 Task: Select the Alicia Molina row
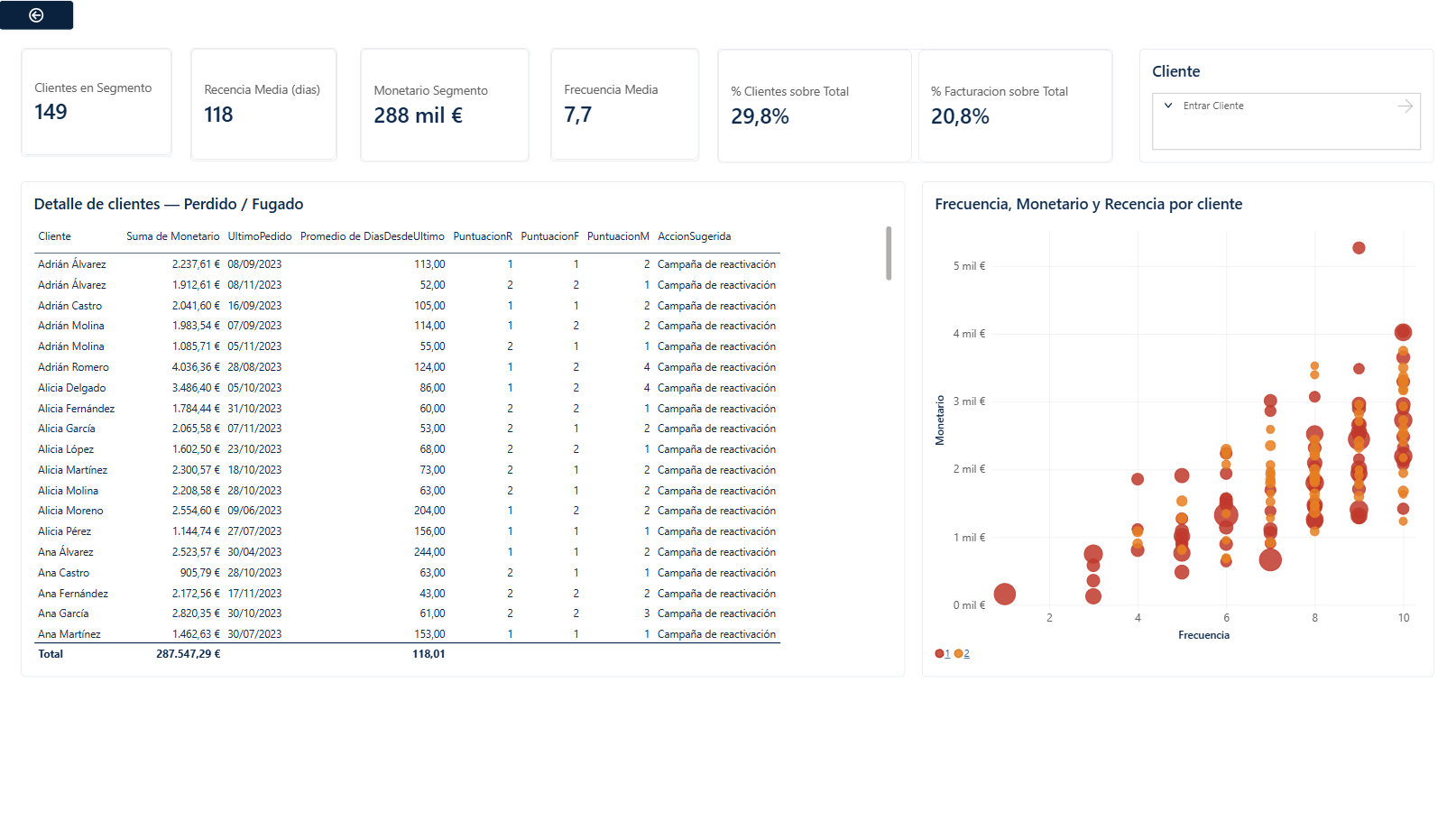click(x=407, y=491)
